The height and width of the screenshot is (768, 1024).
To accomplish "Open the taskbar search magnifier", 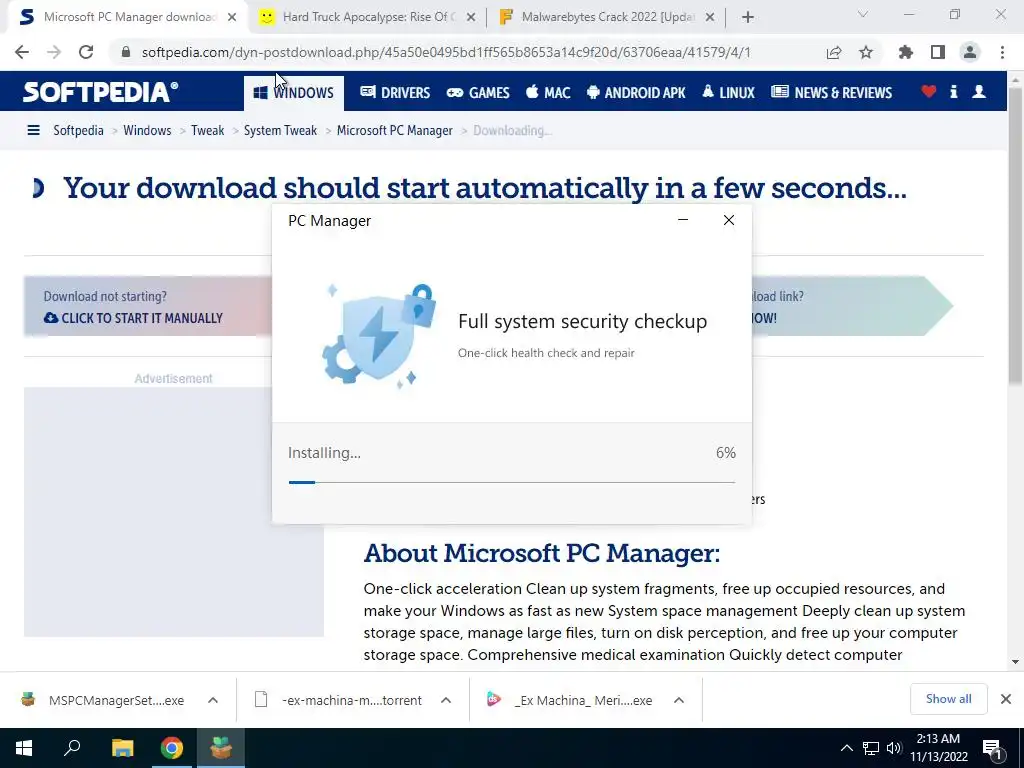I will tap(72, 748).
